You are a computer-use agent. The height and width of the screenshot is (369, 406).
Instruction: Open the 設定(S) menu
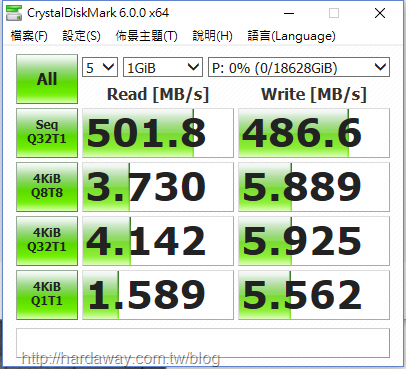81,36
